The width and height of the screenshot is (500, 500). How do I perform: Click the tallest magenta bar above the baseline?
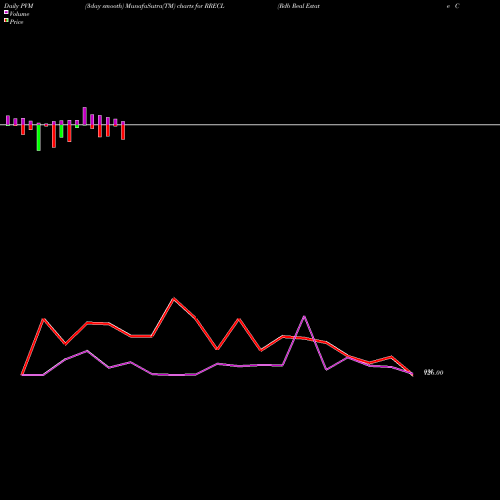[85, 116]
